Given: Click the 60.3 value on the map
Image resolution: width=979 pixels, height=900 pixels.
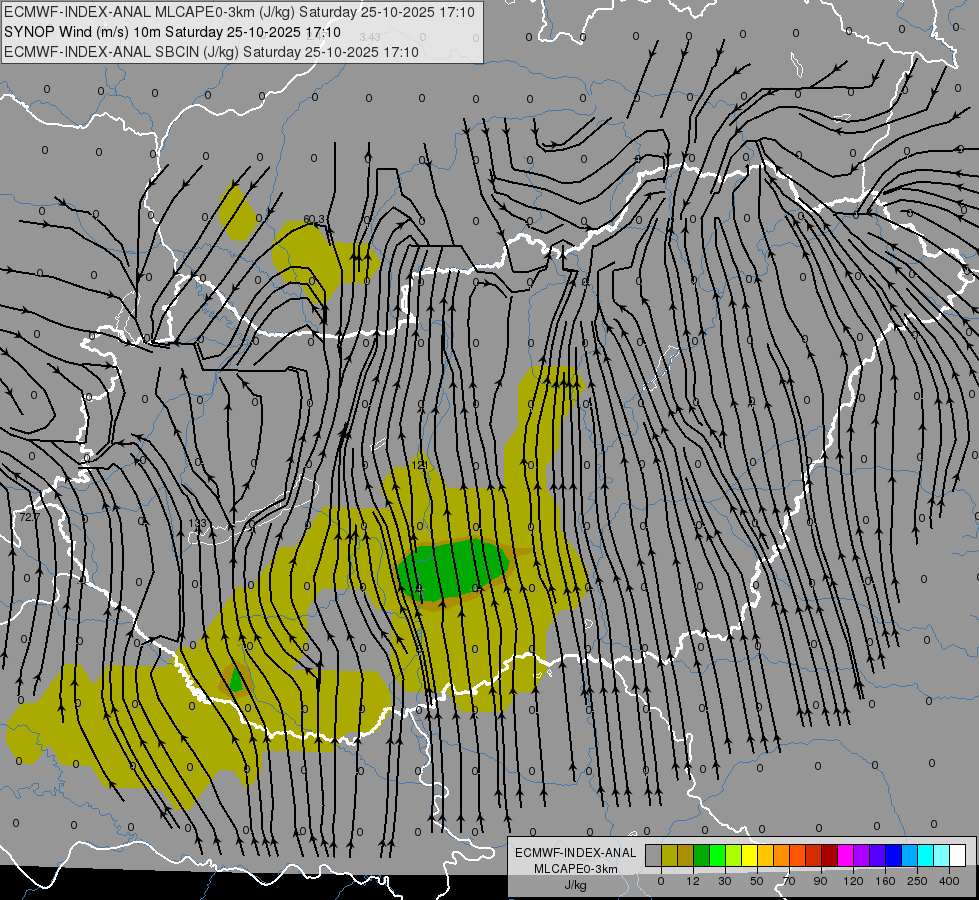Looking at the screenshot, I should [x=314, y=219].
